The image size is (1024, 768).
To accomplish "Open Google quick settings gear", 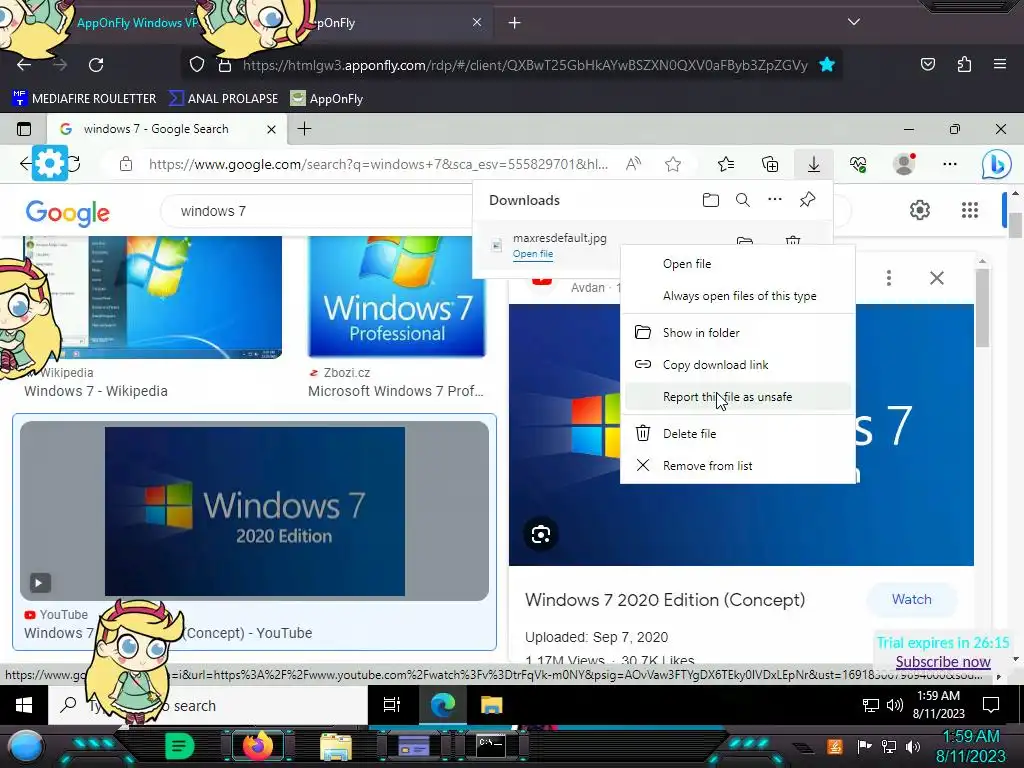I will (x=920, y=210).
